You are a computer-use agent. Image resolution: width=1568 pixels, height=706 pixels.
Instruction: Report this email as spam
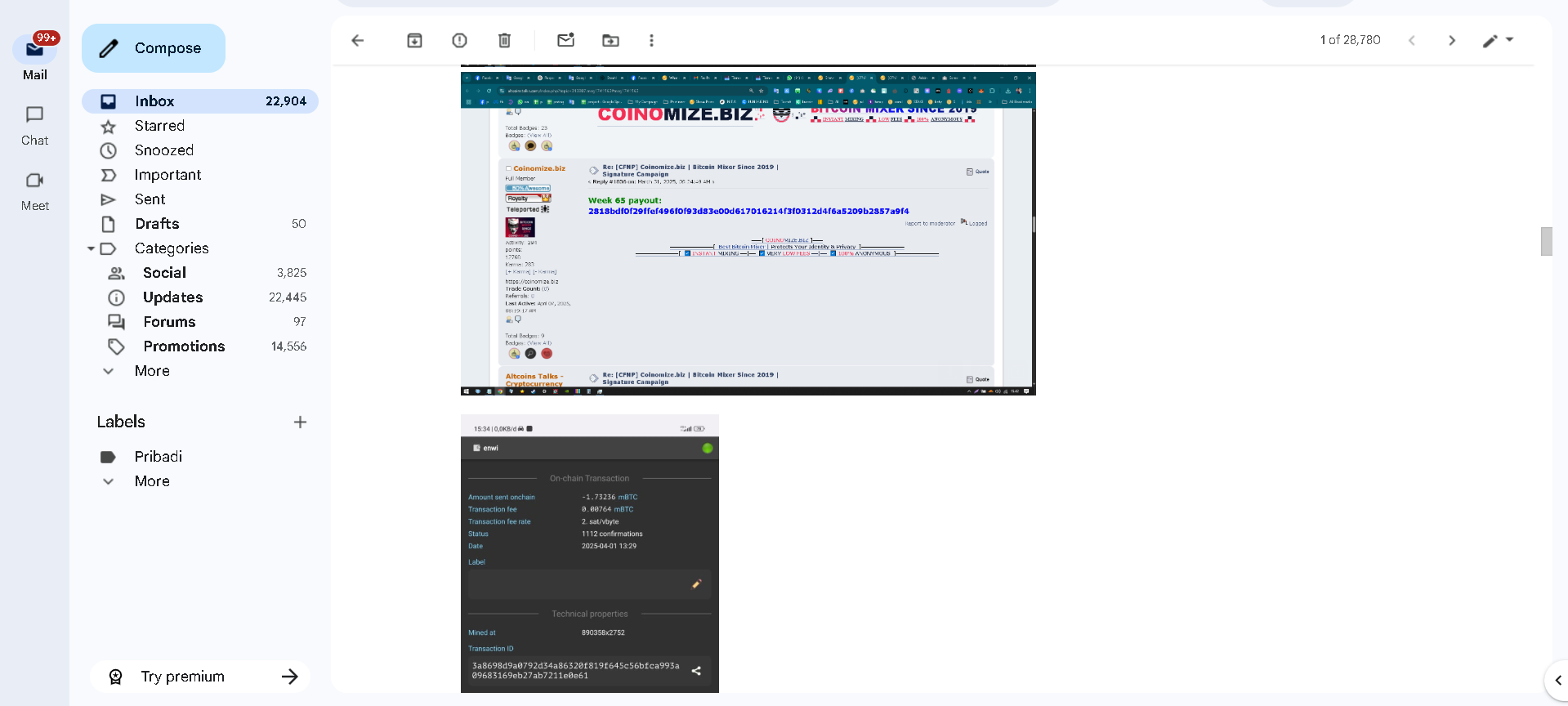(459, 40)
